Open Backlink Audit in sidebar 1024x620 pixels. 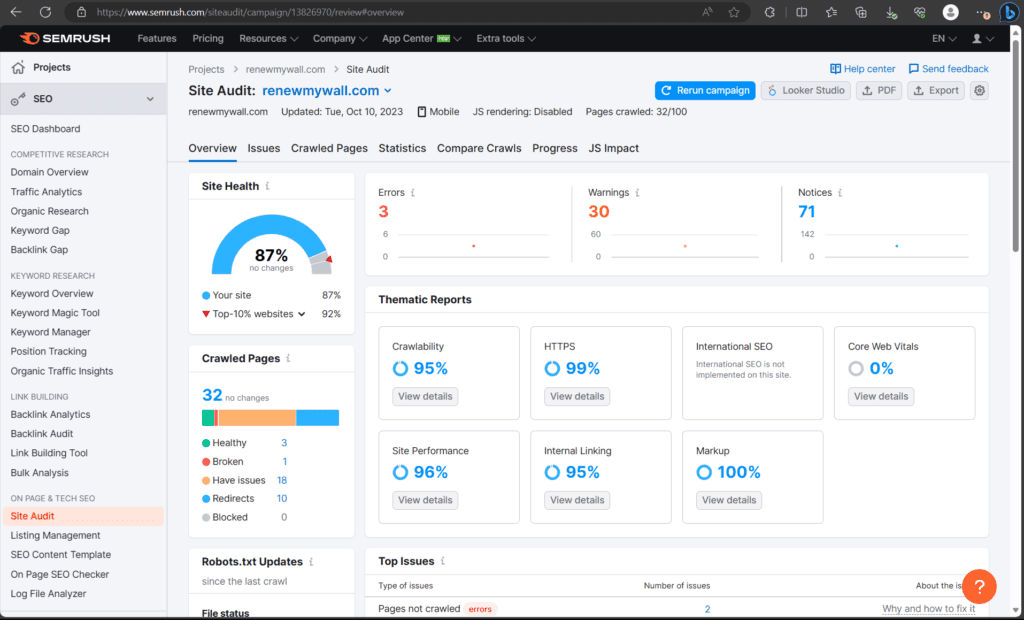click(x=42, y=434)
